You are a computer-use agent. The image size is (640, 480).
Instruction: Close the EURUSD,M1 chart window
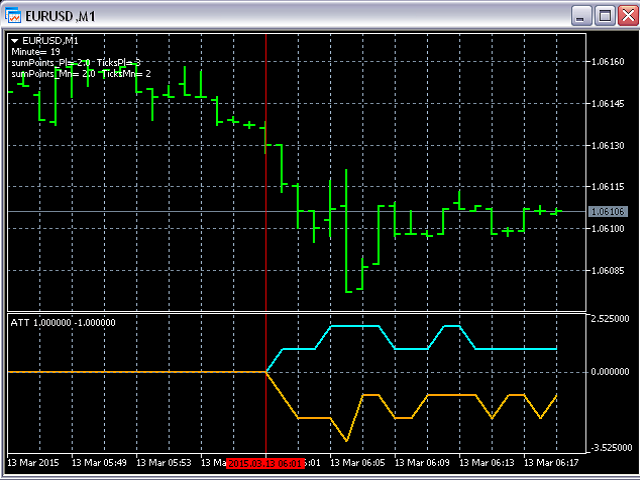(x=626, y=16)
